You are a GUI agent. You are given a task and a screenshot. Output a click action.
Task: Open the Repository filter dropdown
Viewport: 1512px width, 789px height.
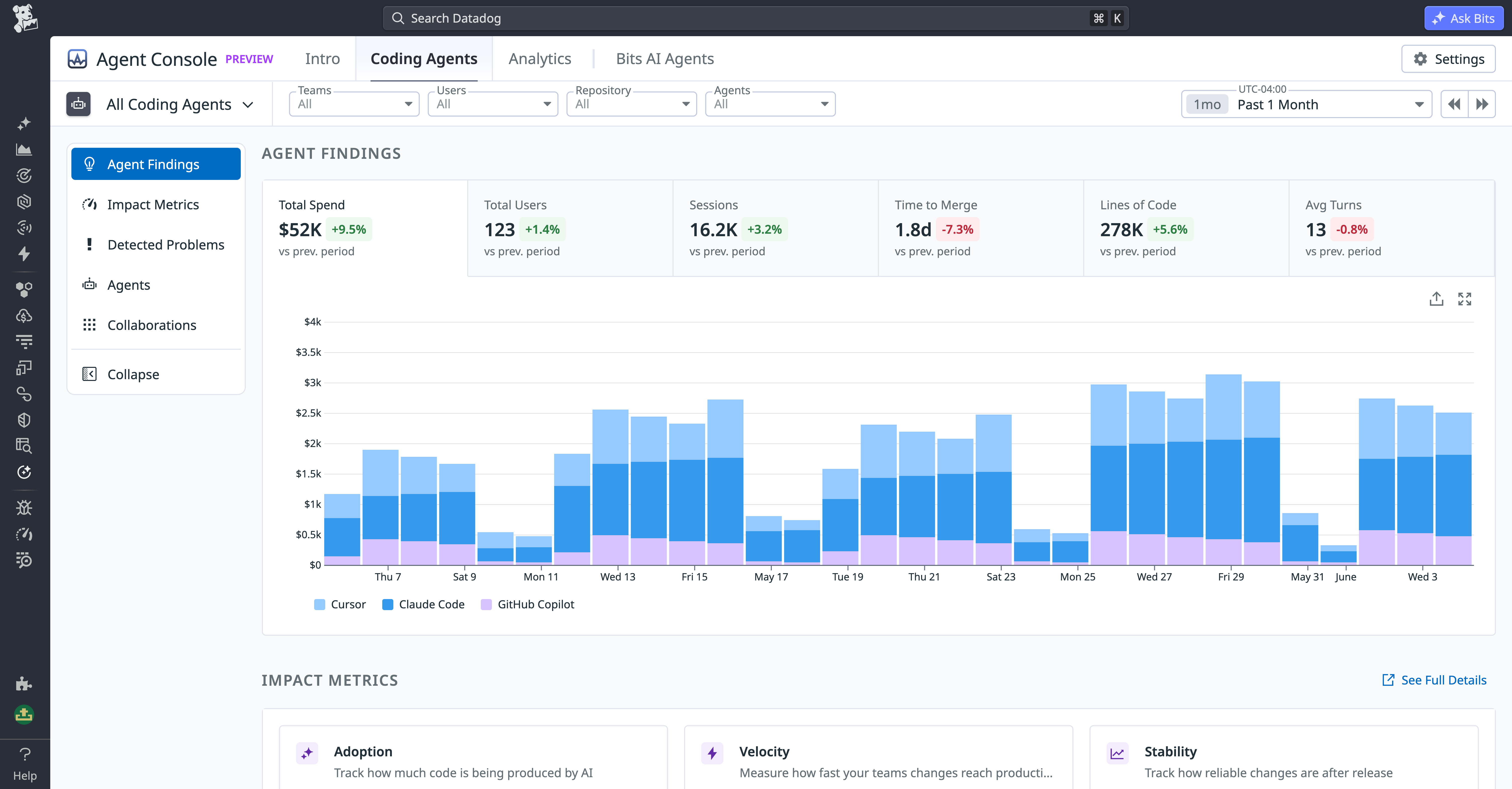pos(631,104)
